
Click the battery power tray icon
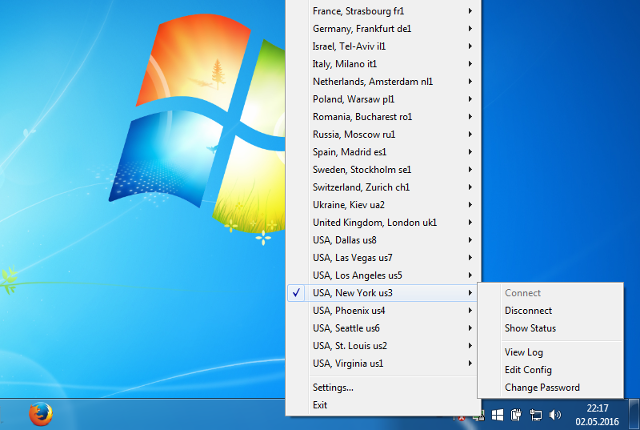[x=516, y=415]
